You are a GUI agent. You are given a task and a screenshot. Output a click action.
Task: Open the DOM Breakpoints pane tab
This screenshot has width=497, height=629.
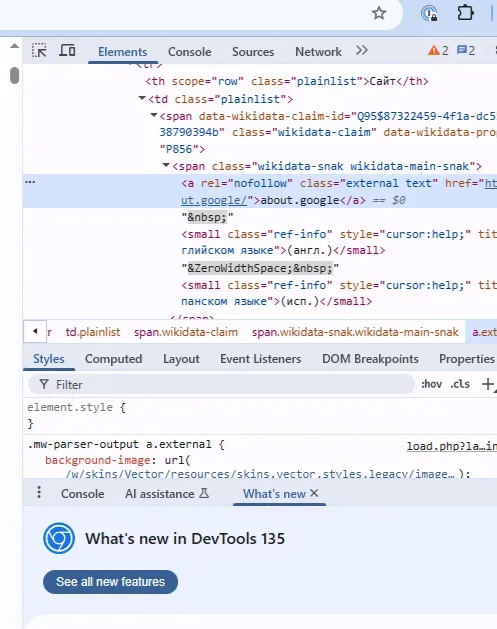(x=370, y=359)
